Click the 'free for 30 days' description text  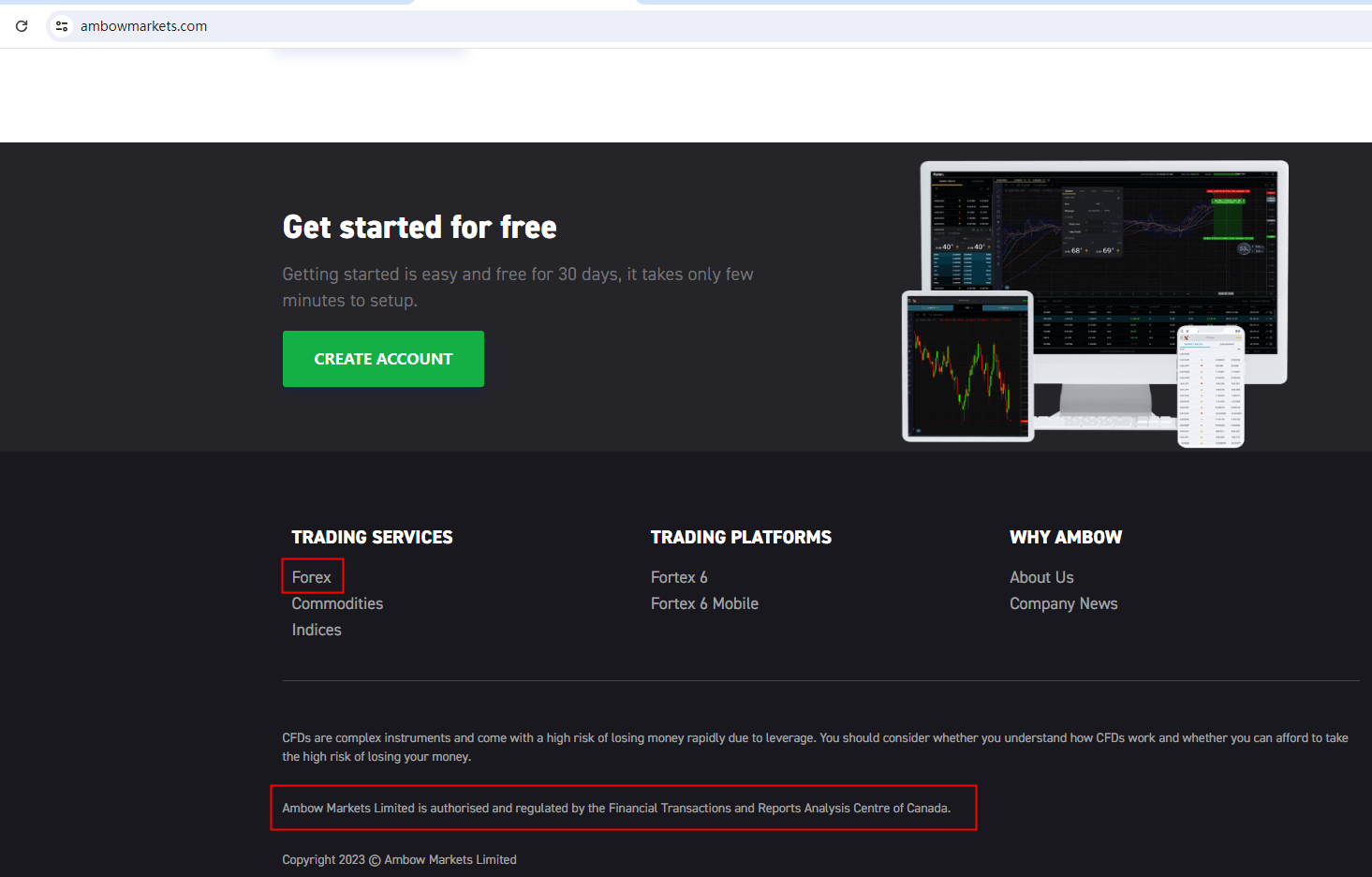point(518,287)
